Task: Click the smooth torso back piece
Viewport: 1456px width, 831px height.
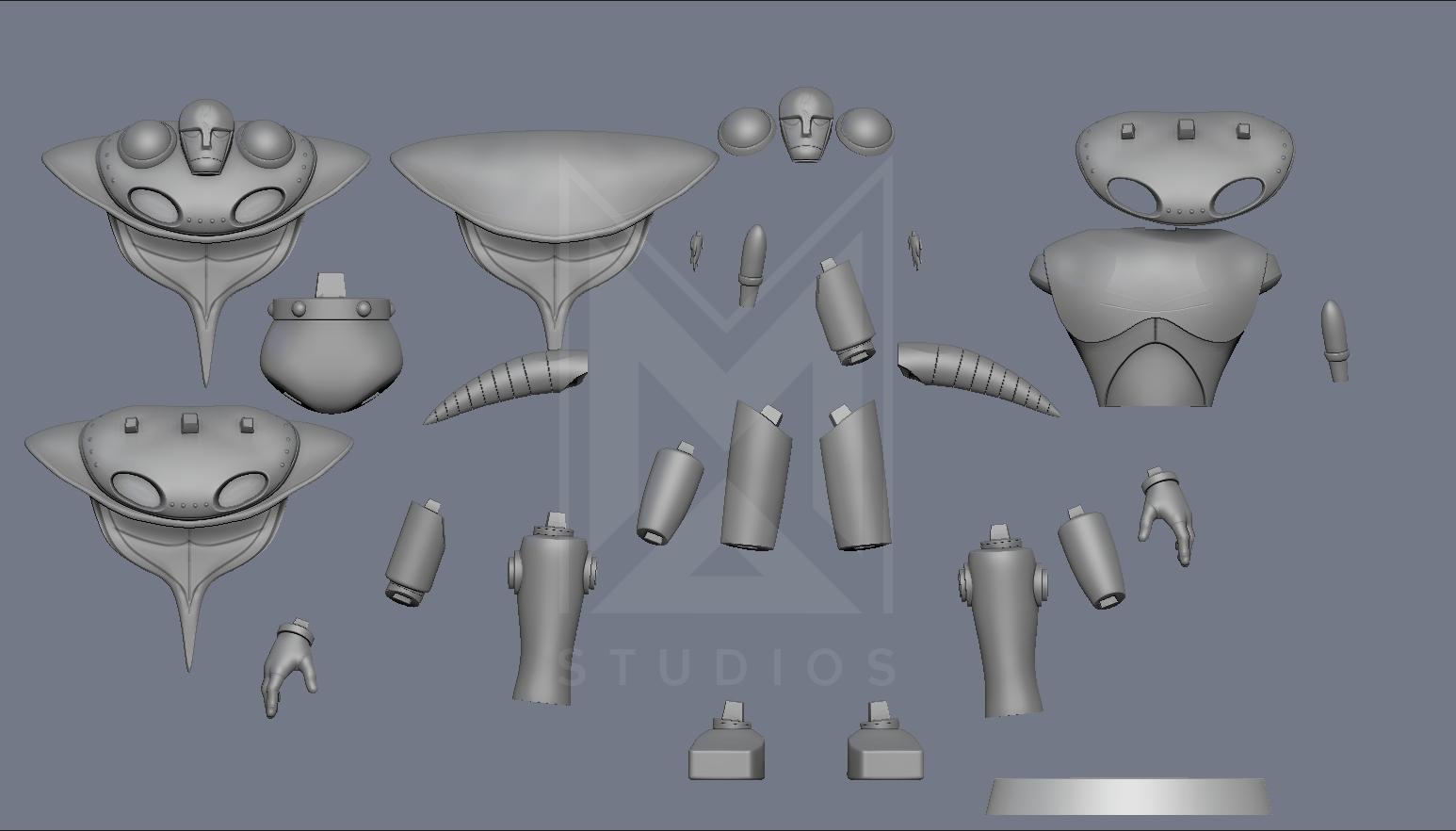Action: click(1155, 311)
